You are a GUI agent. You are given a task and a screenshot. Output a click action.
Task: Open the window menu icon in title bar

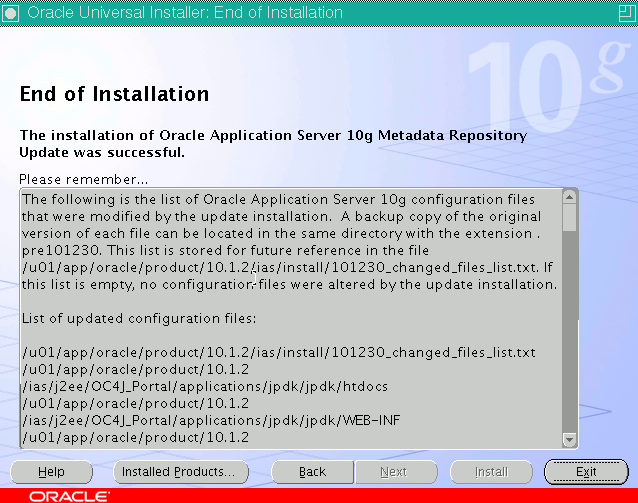coord(11,13)
